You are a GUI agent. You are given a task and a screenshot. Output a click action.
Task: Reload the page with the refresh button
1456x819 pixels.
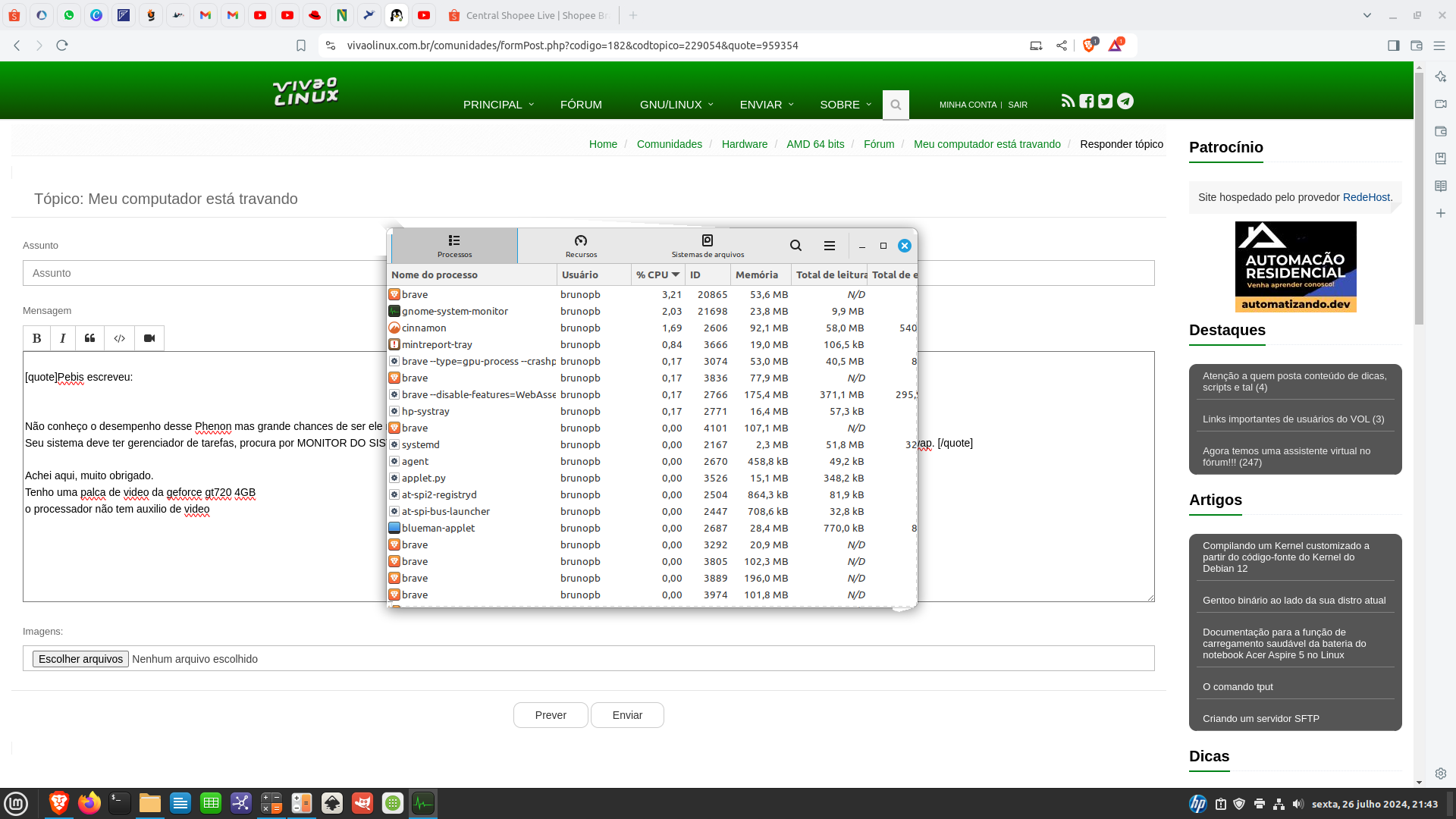click(62, 45)
